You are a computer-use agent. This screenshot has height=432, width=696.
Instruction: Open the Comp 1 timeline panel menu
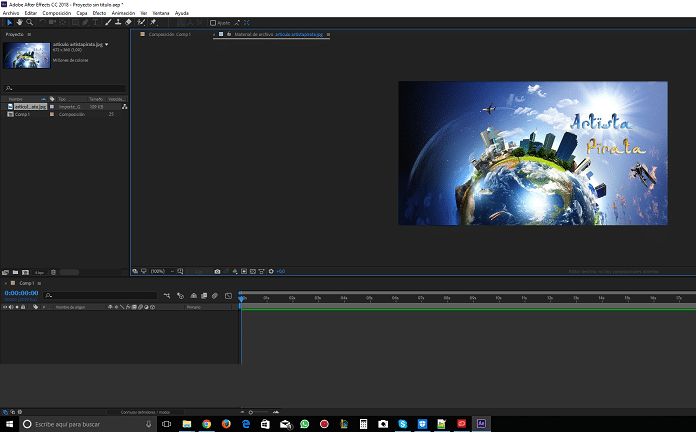coord(39,283)
